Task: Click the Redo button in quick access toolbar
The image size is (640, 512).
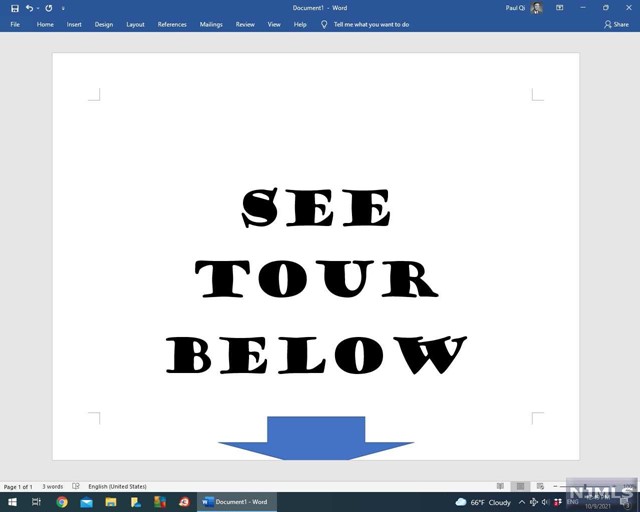Action: 48,8
